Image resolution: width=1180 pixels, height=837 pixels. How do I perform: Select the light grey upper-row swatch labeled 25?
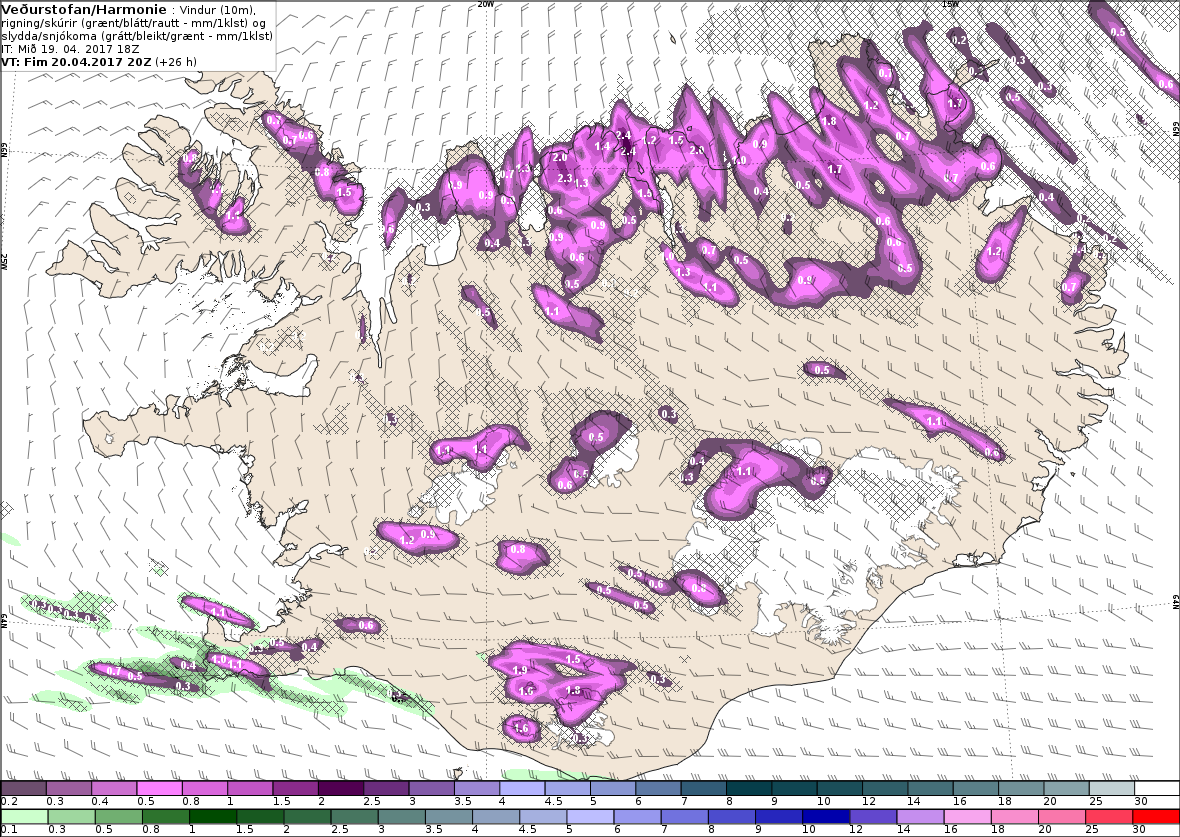1112,789
